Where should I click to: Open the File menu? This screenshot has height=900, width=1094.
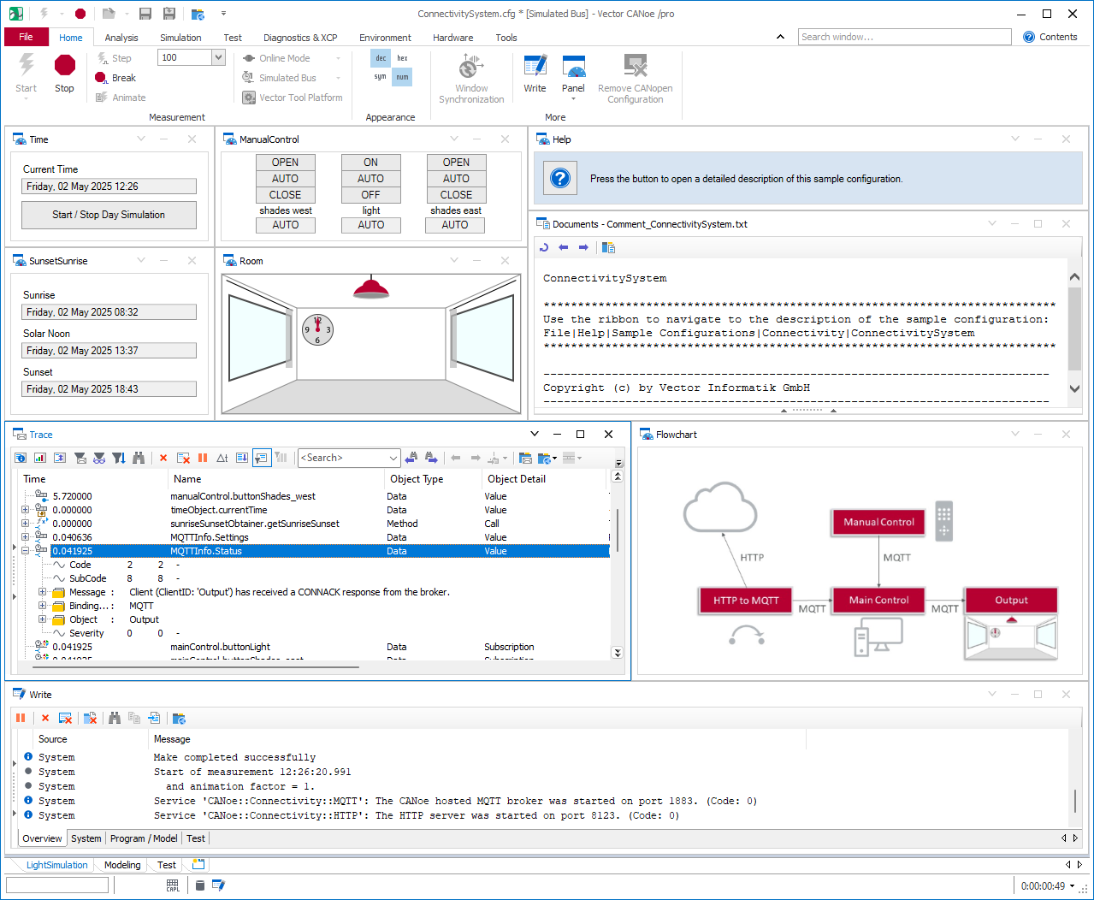coord(26,37)
